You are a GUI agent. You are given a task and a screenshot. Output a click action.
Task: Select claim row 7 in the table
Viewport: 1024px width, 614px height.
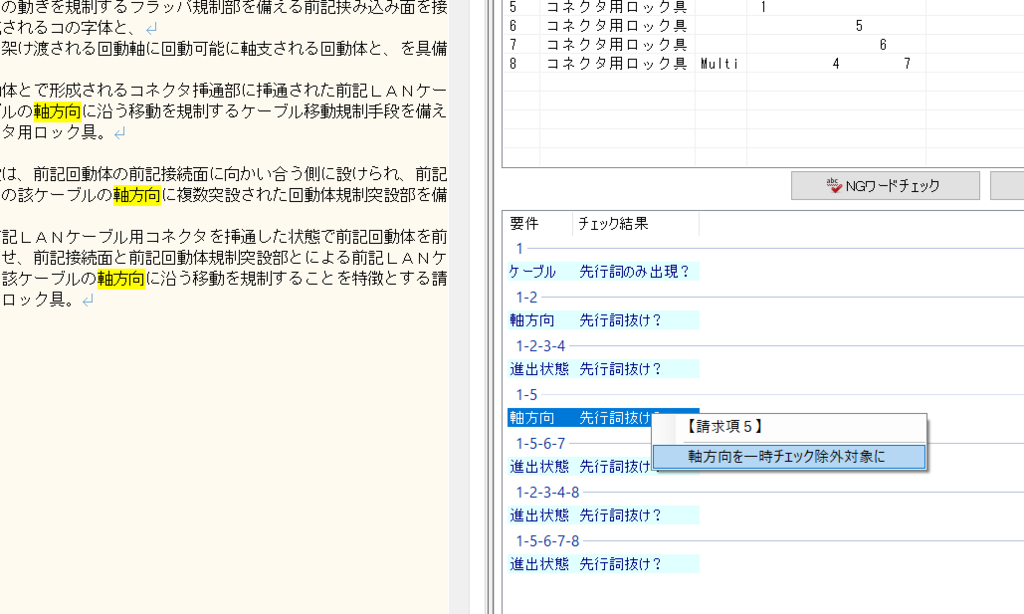(617, 45)
